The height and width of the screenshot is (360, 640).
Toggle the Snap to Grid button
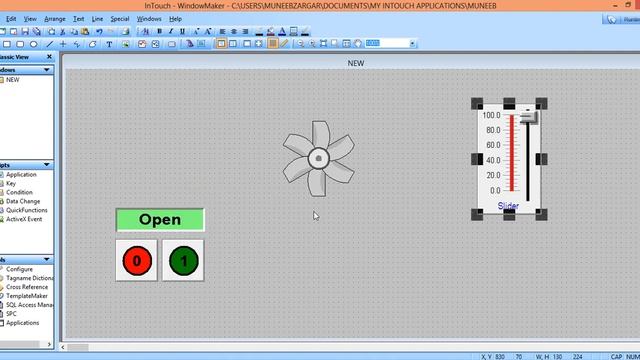point(273,44)
